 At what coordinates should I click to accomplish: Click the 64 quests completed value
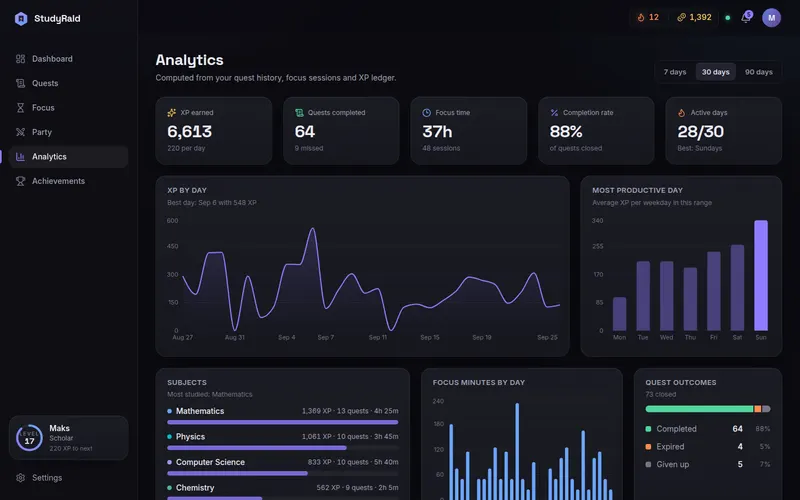(x=305, y=132)
